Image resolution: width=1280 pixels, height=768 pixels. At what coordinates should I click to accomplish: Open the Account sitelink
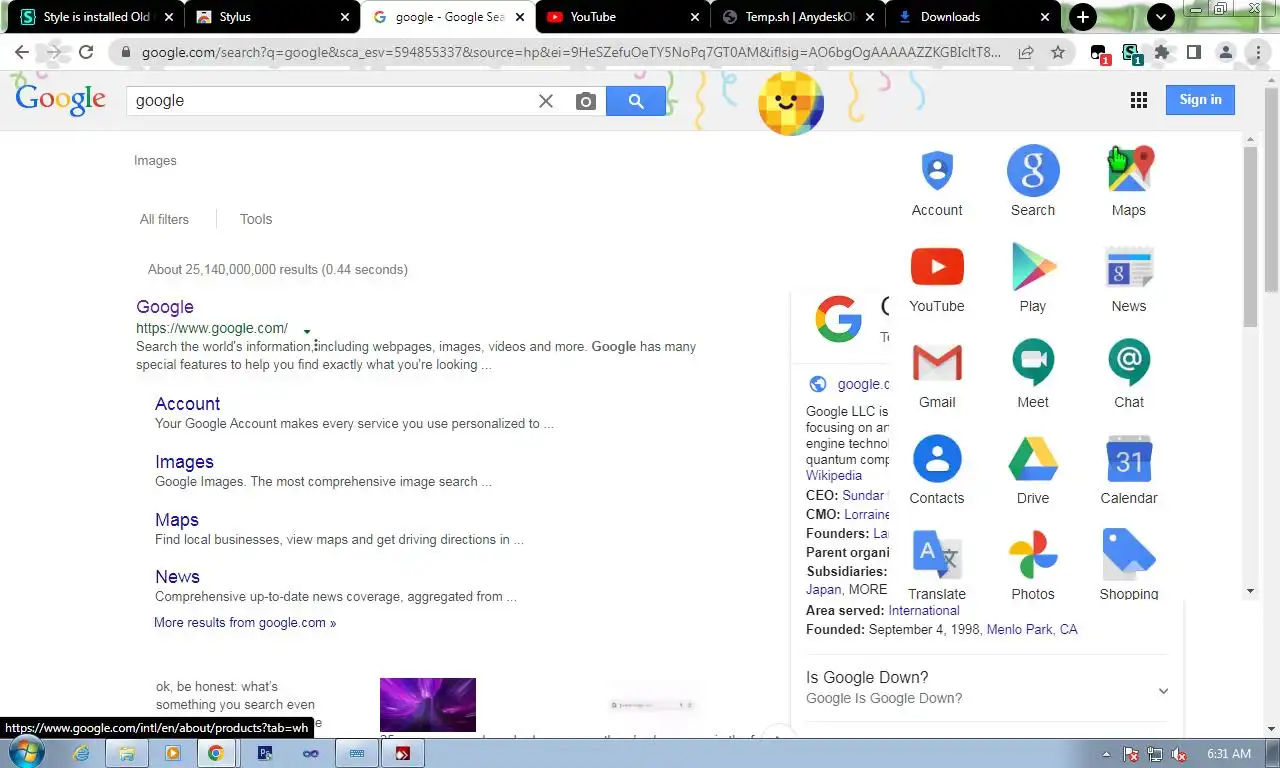coord(187,404)
